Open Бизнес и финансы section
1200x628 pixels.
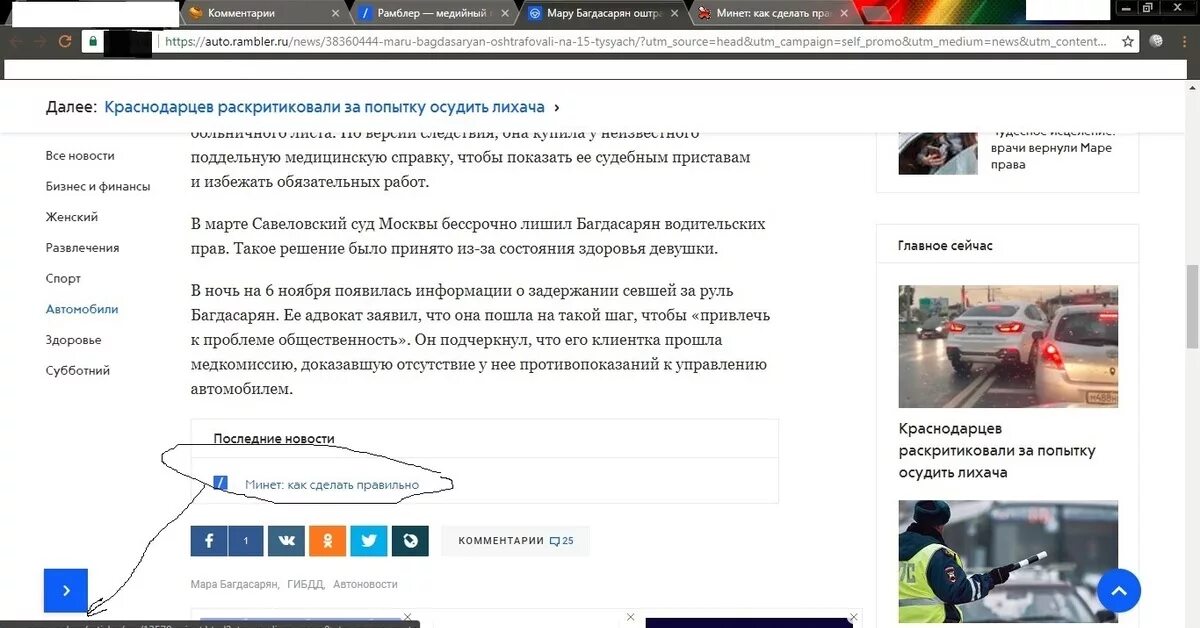click(98, 186)
